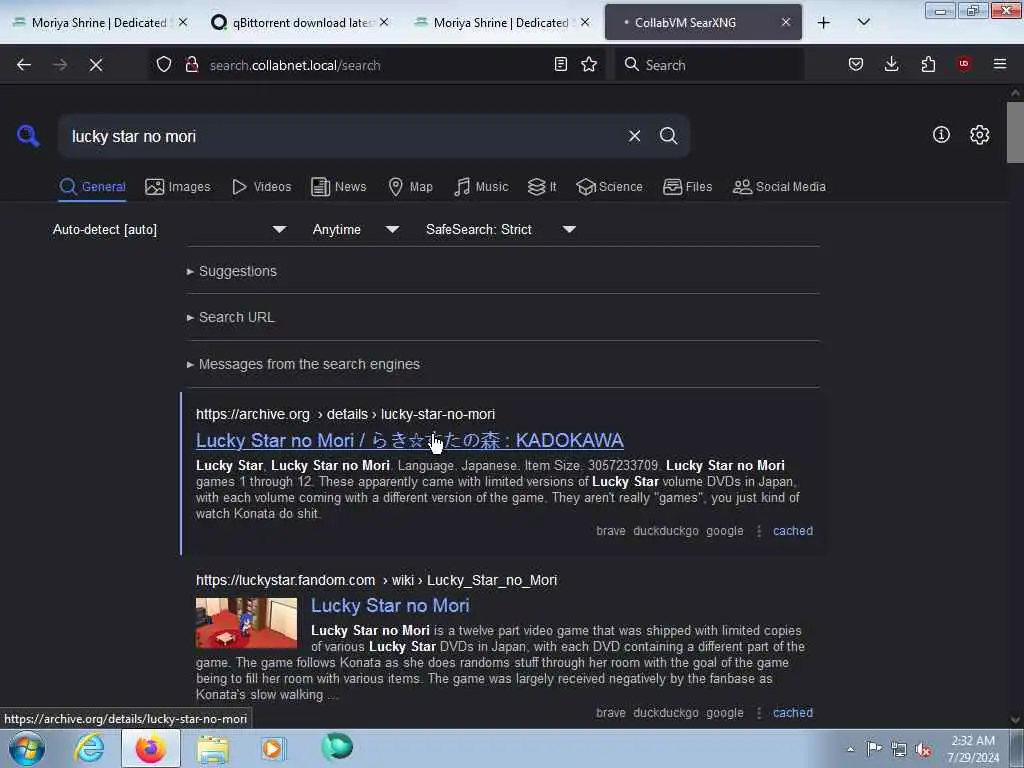Viewport: 1024px width, 768px height.
Task: Click the back navigation arrow
Action: coord(24,65)
